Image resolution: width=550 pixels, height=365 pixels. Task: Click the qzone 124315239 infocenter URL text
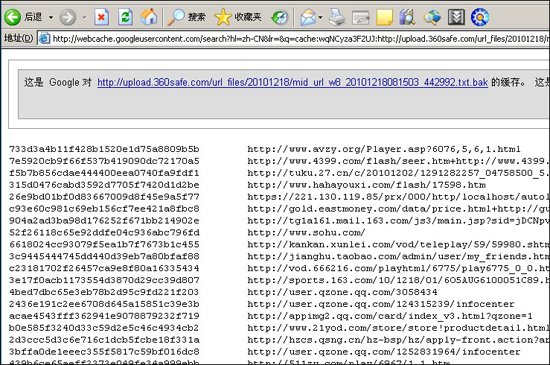tap(381, 304)
